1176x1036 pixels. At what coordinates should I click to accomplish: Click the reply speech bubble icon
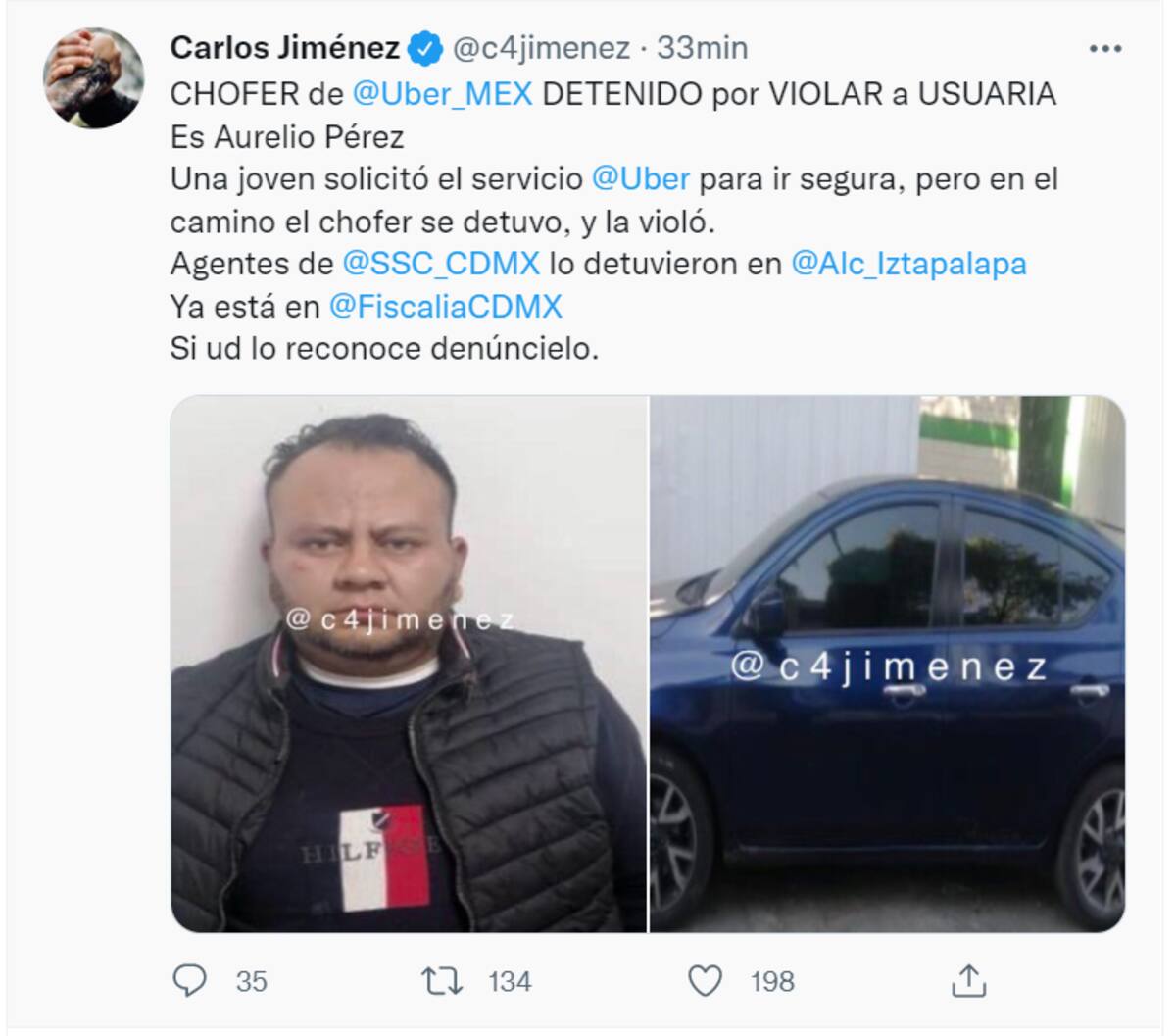190,980
